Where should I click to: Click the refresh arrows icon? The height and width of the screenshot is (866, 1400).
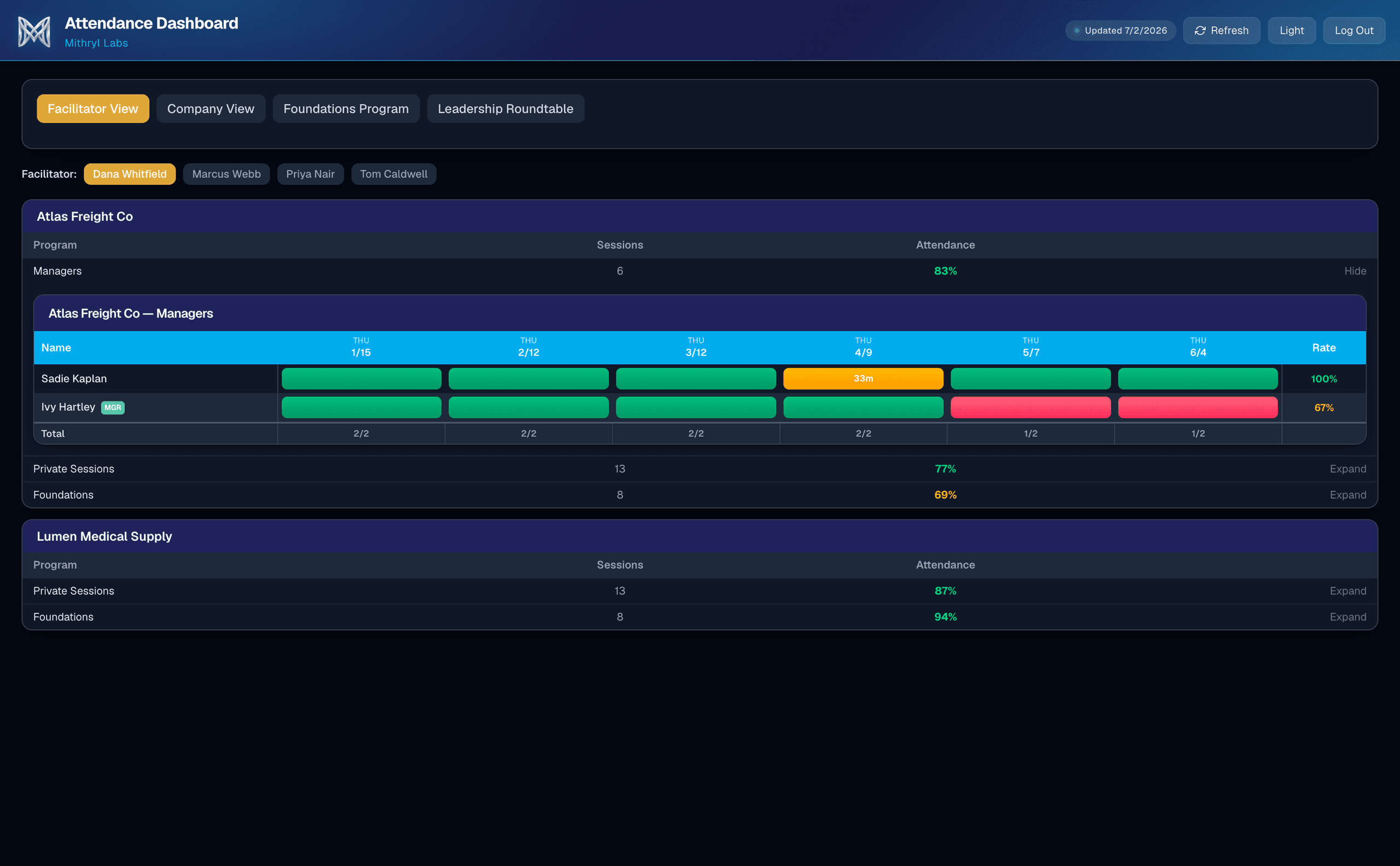click(1200, 31)
